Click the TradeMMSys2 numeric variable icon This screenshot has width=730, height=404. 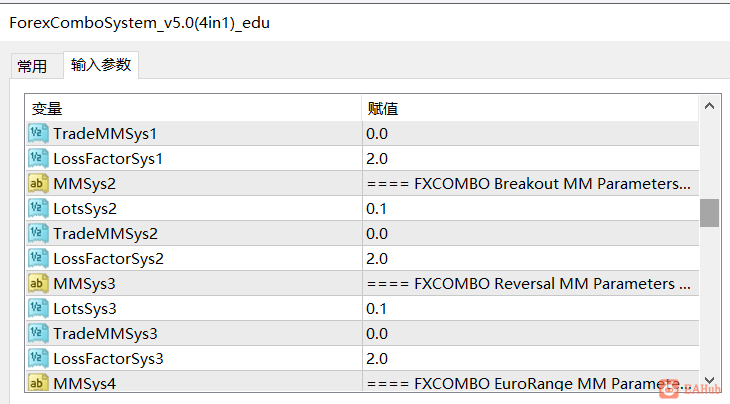[38, 234]
